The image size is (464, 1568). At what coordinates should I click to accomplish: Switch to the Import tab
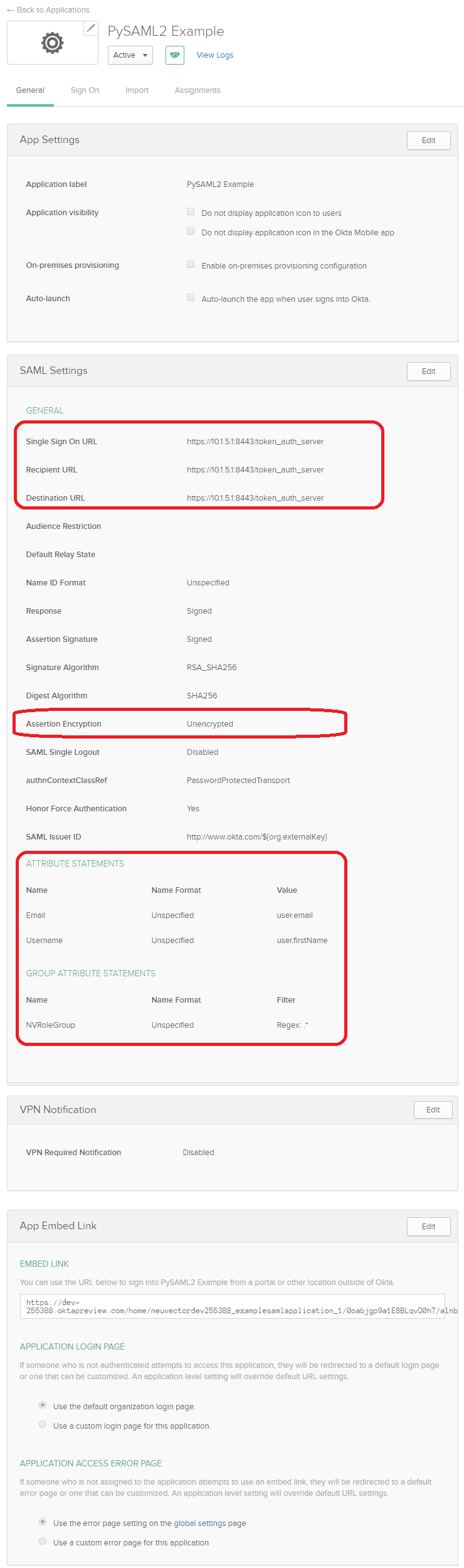click(137, 90)
